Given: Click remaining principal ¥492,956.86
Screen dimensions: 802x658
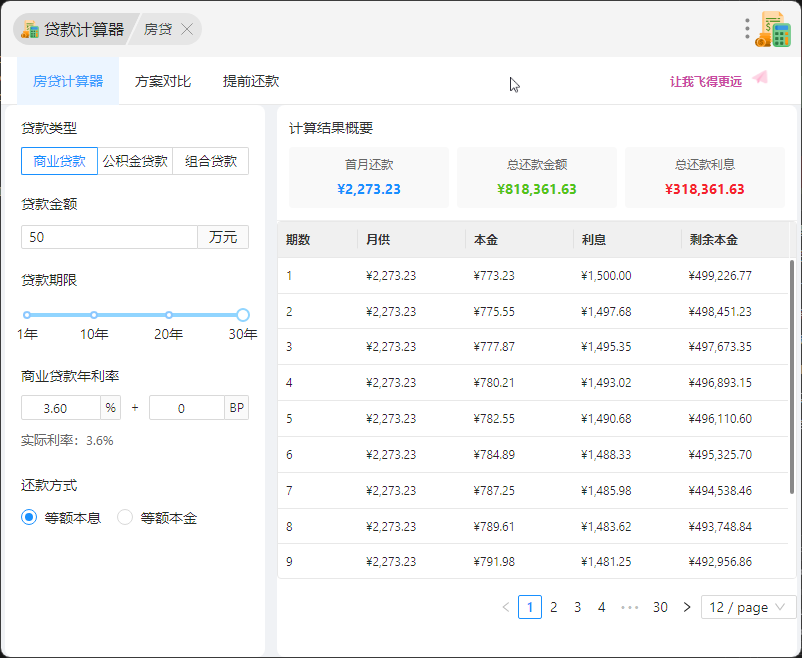Looking at the screenshot, I should (x=720, y=562).
